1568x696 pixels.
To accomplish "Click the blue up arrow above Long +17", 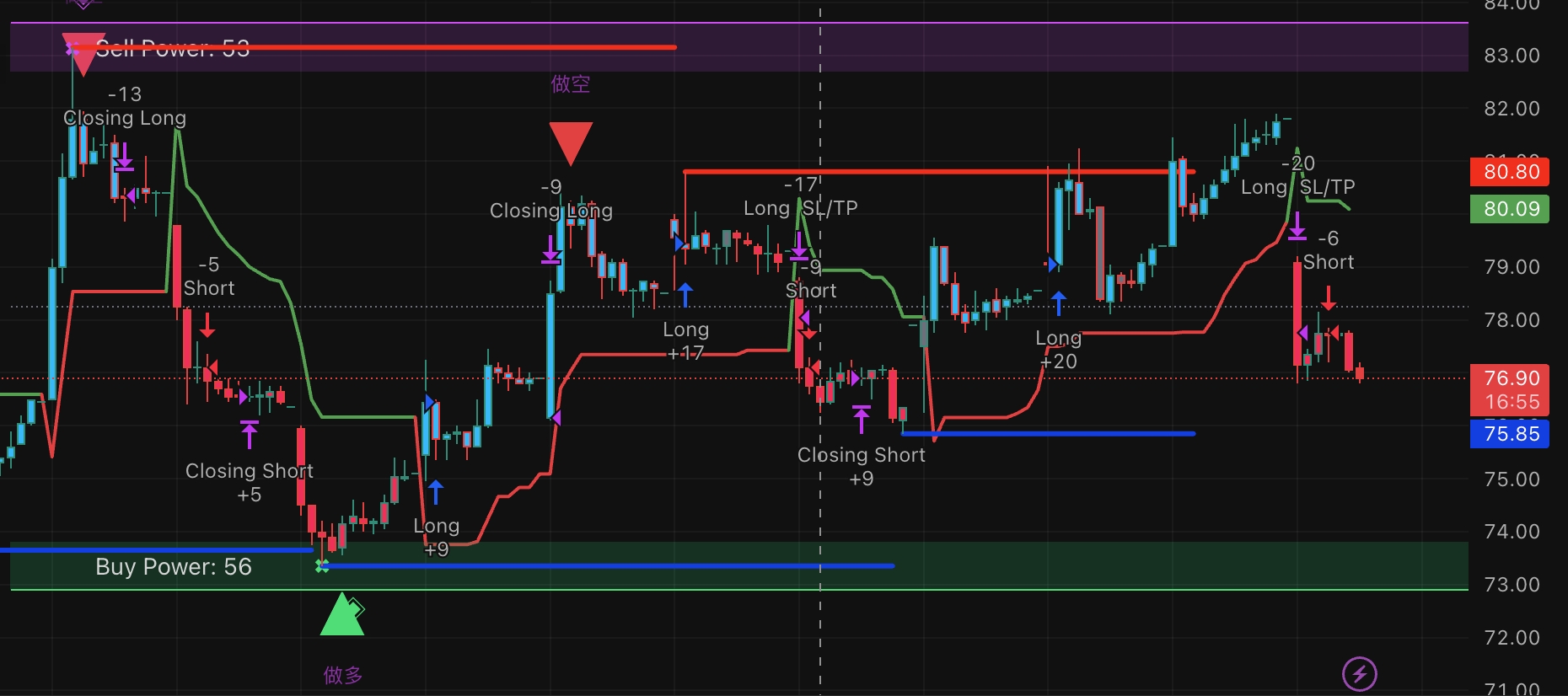I will pos(685,294).
